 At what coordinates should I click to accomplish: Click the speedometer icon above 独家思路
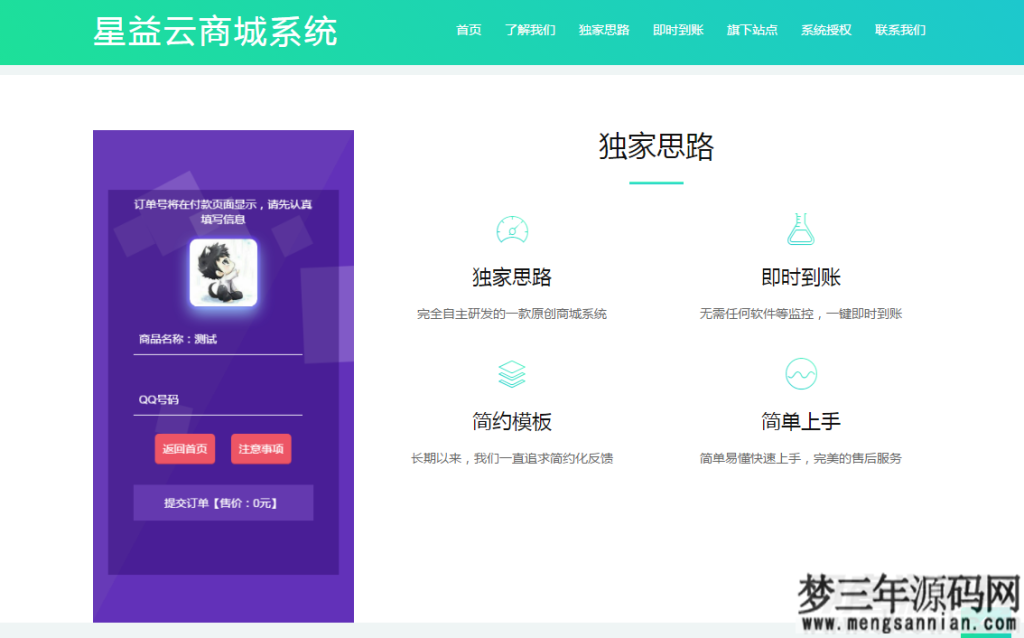click(512, 229)
